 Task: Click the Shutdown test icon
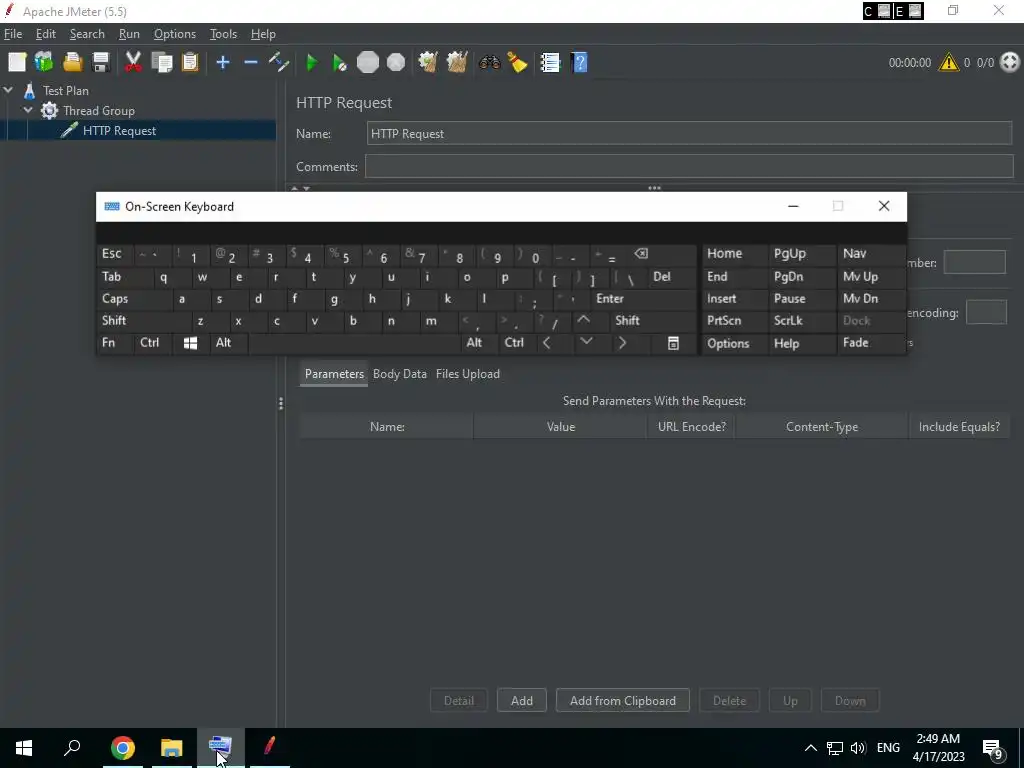coord(396,63)
